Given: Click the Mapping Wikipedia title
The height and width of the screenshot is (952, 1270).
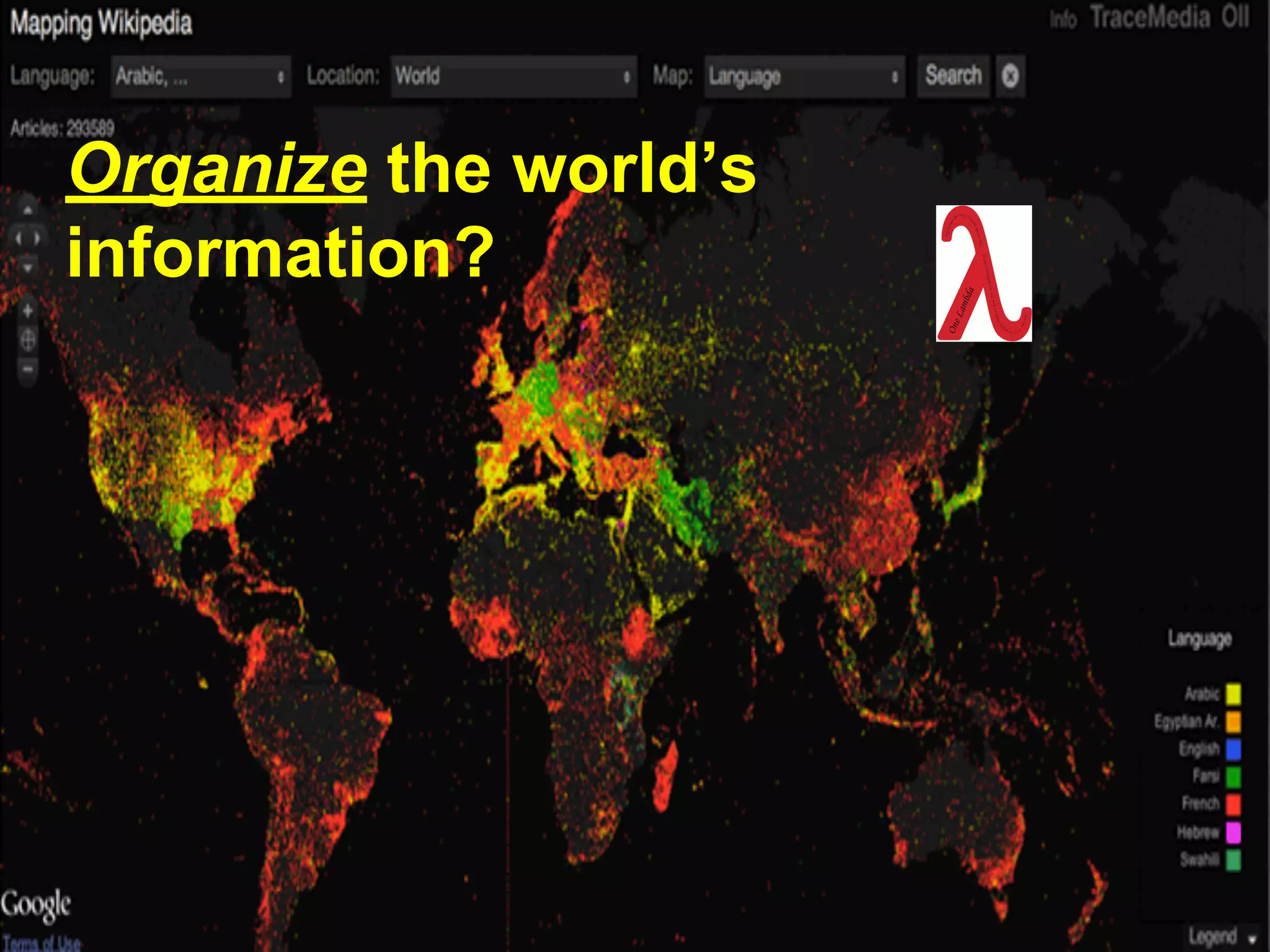Looking at the screenshot, I should (x=101, y=24).
